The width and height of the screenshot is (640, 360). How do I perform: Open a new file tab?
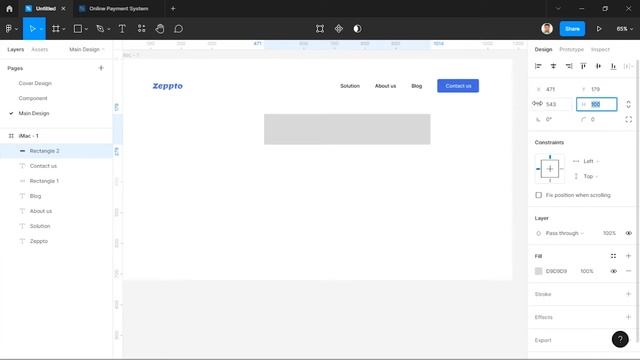coord(173,9)
